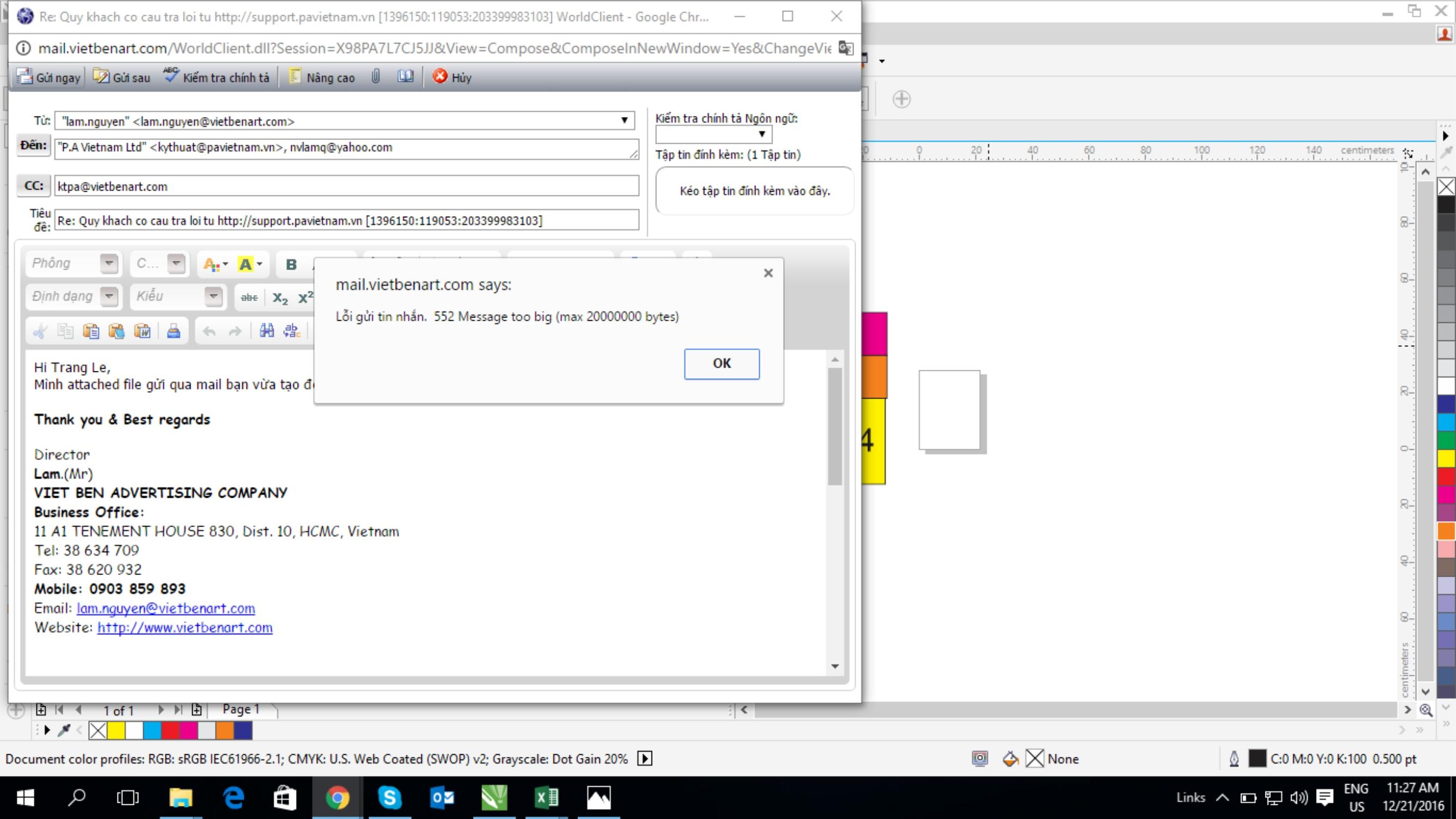Click the site info icon in address bar

click(x=23, y=48)
